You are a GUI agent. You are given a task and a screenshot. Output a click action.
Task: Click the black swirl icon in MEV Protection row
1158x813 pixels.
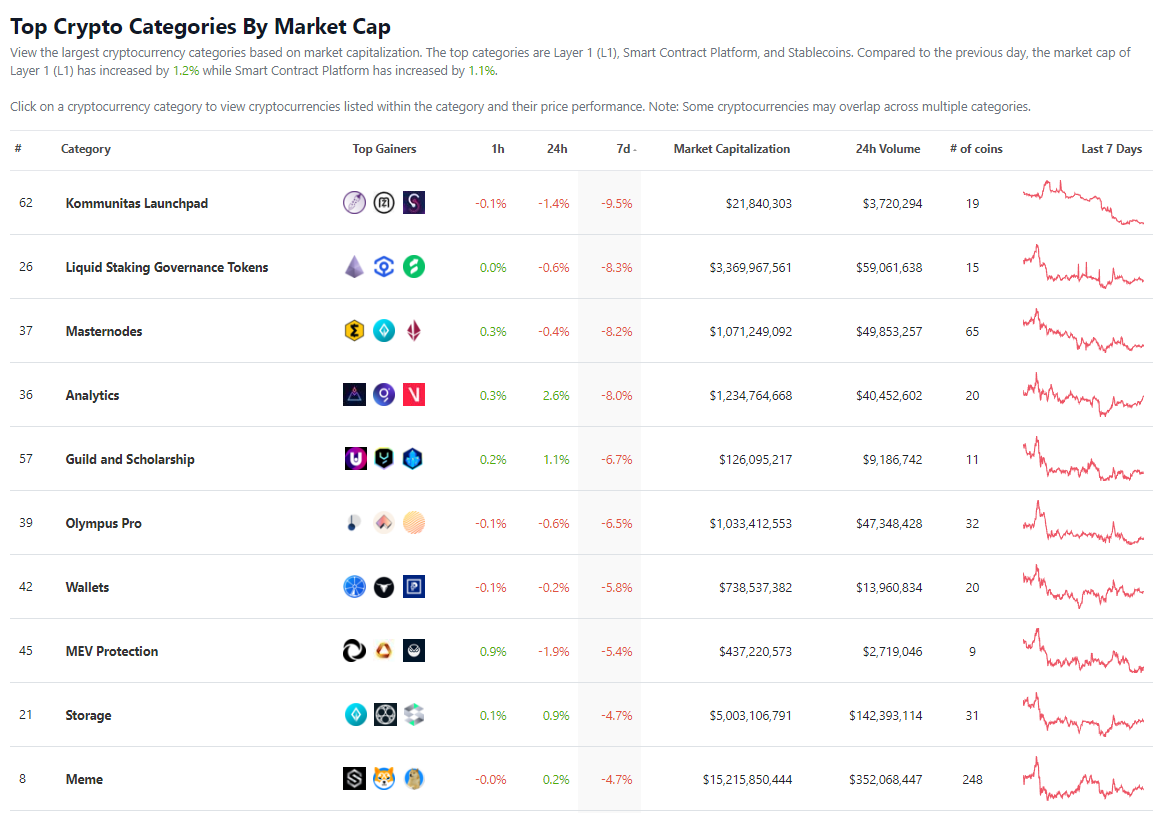pos(354,651)
